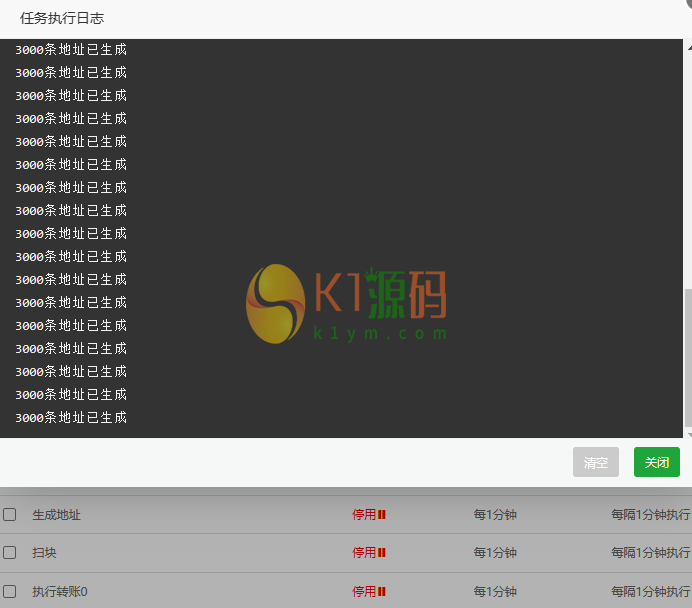Check the checkbox for 生成地址 row
Viewport: 692px width, 608px height.
click(10, 514)
